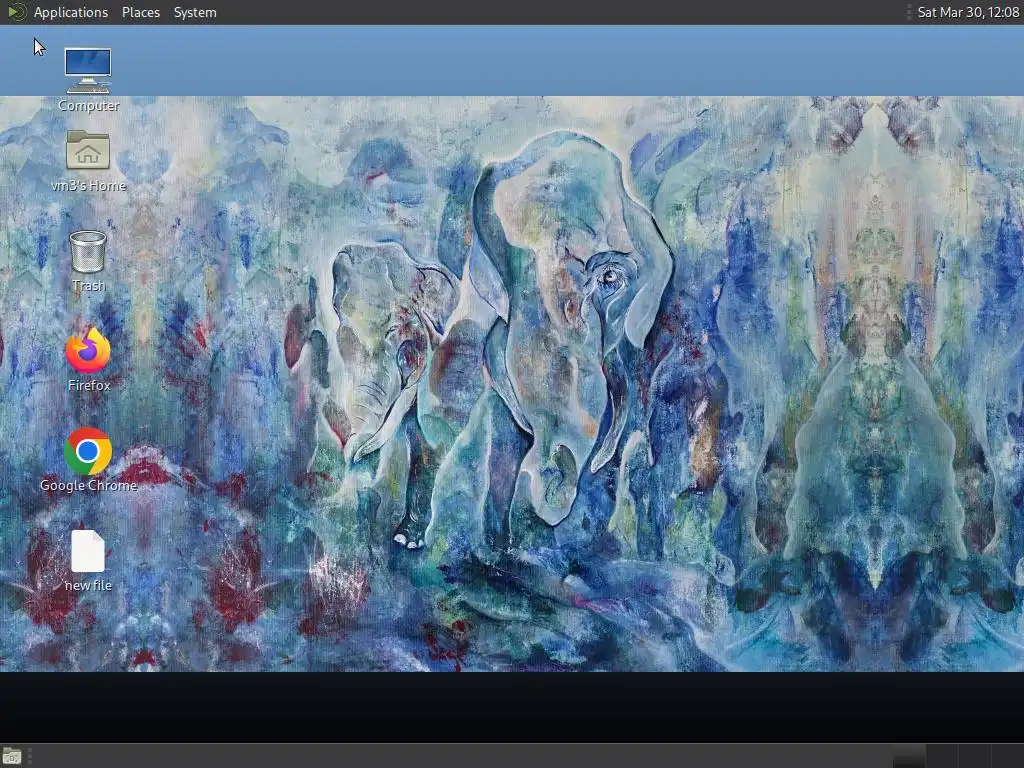Click the Show Desktop button in bottom panel
Screen dimensions: 1024x768
(12, 757)
